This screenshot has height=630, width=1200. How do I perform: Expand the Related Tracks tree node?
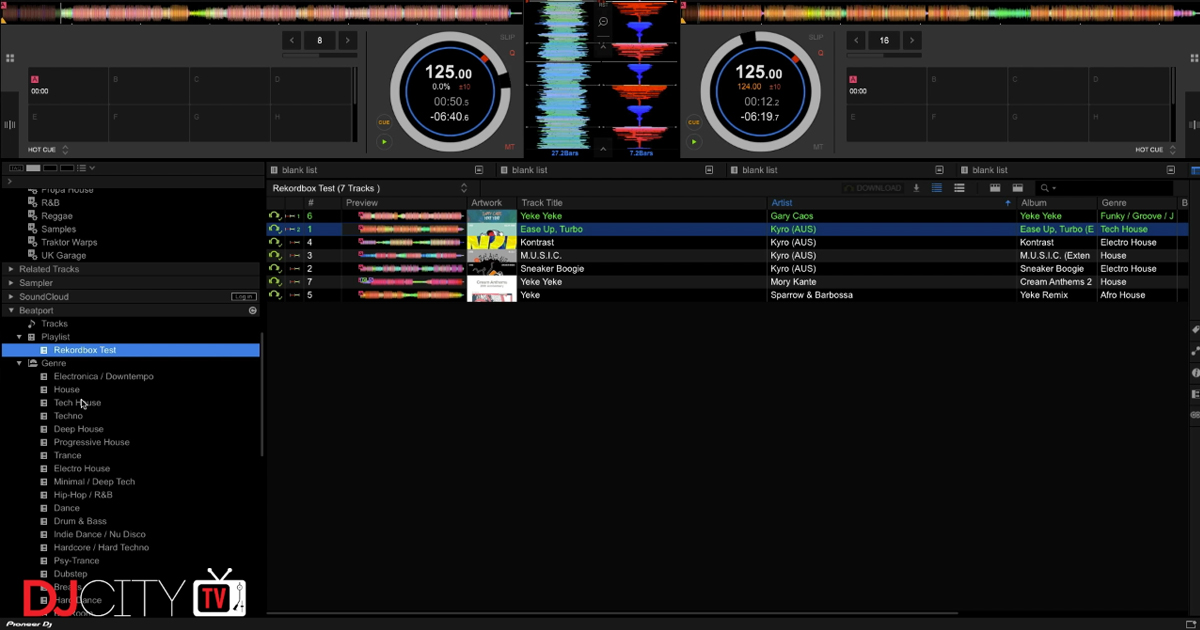click(11, 269)
